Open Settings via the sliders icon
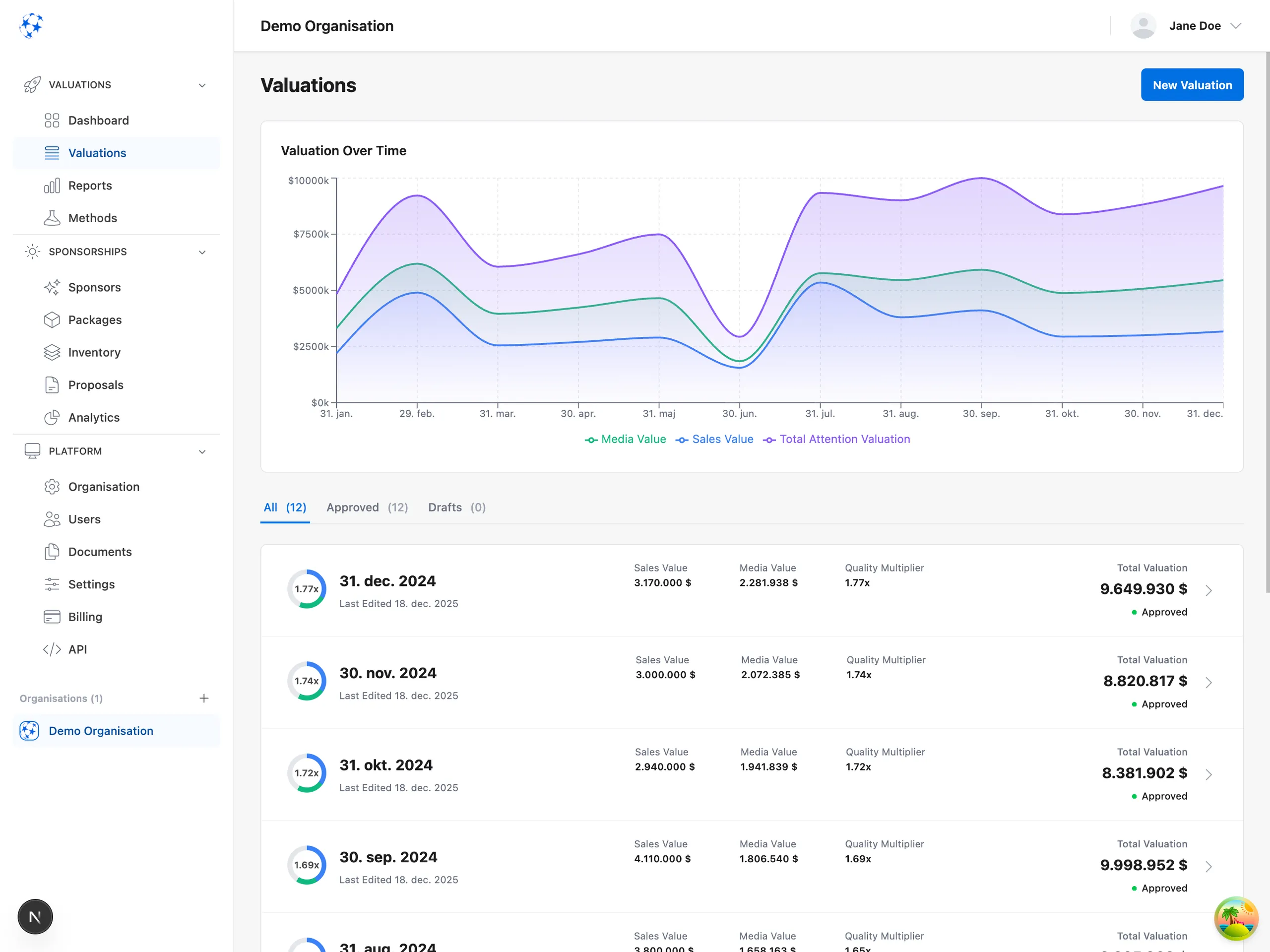The height and width of the screenshot is (952, 1270). click(52, 584)
